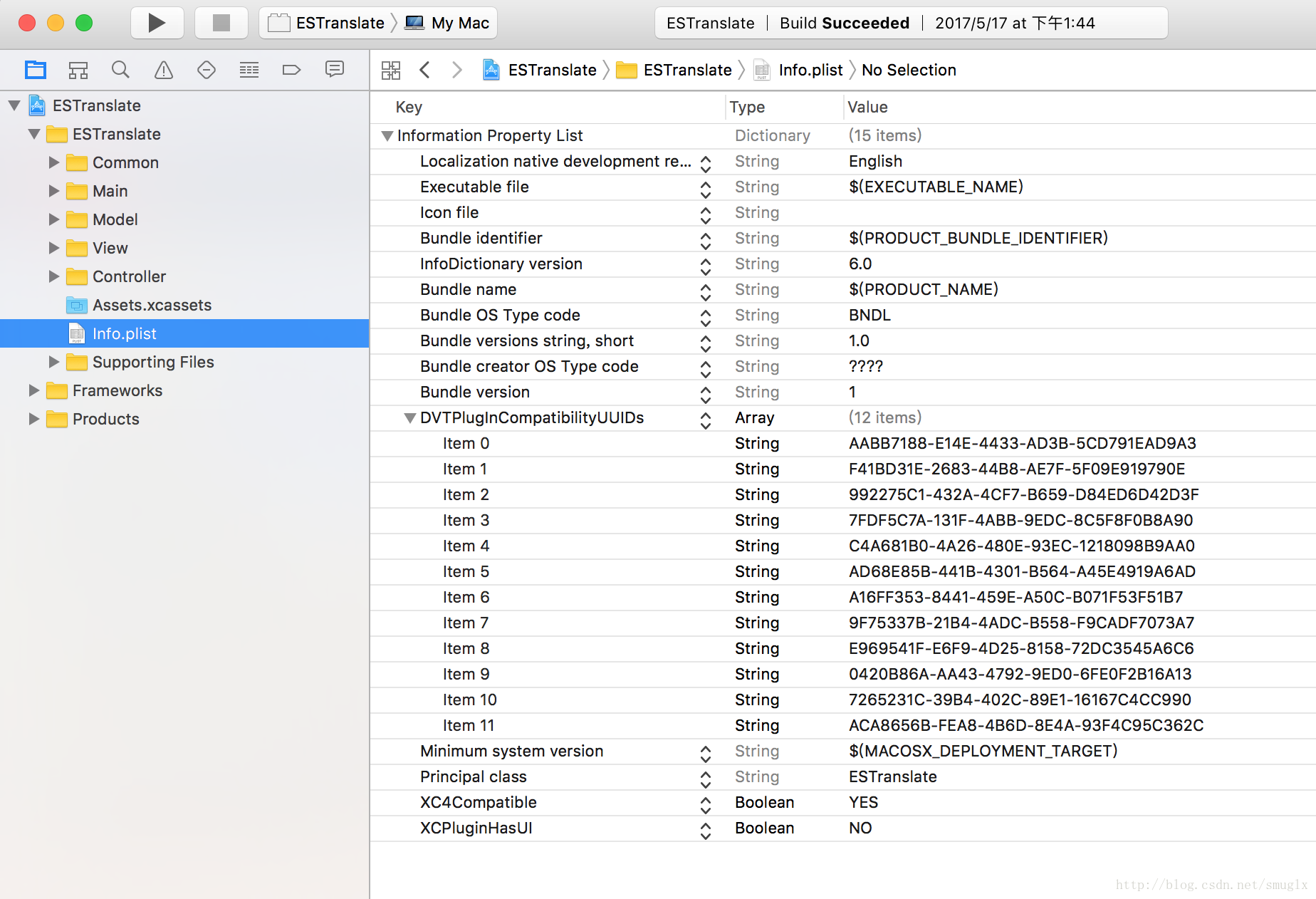This screenshot has height=899, width=1316.
Task: Go back in editor history
Action: tap(425, 70)
